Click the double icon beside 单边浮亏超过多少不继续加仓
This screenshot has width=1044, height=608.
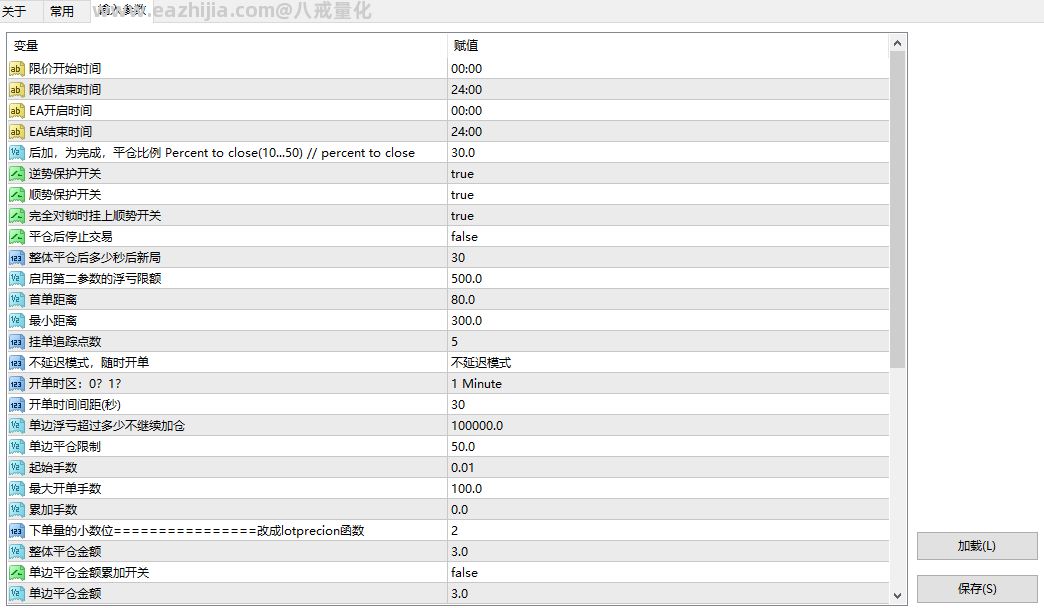17,425
